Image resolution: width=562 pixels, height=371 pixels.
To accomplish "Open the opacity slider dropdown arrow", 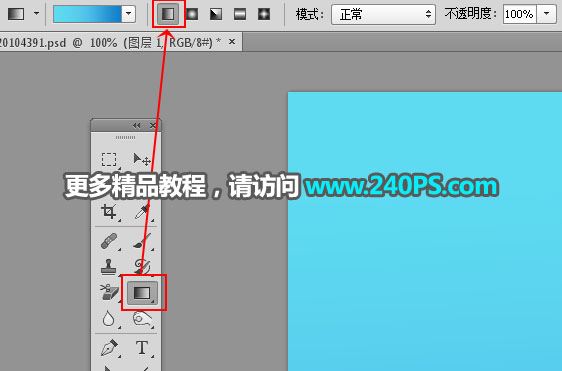I will [x=546, y=14].
